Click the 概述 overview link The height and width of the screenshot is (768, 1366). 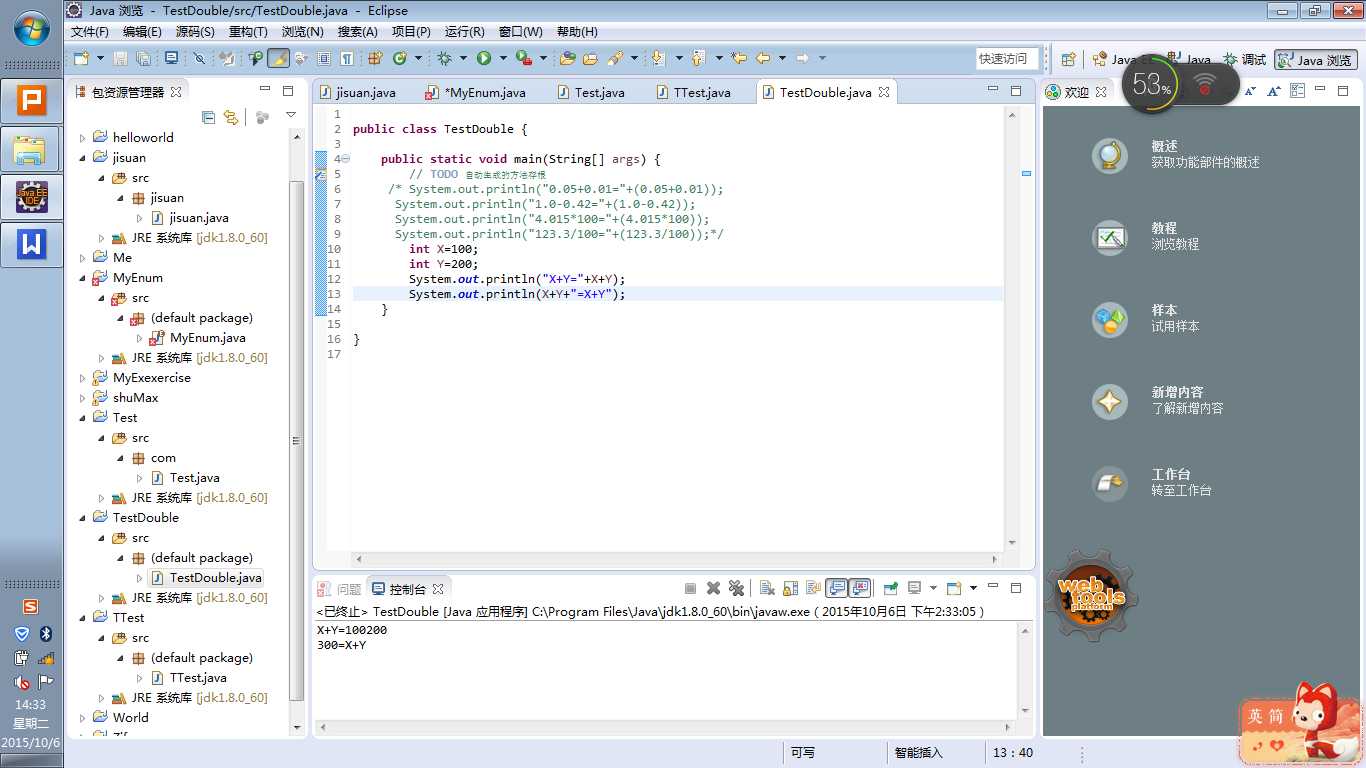(1164, 146)
